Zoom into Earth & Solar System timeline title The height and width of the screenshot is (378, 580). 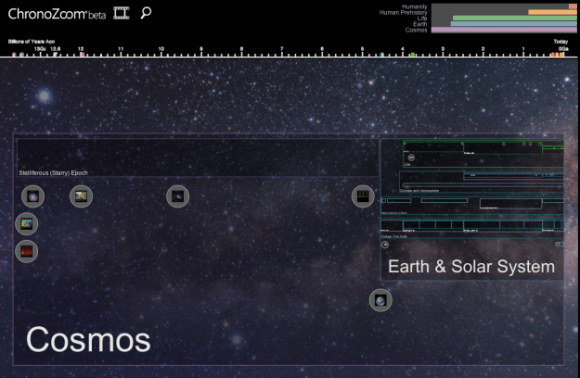click(x=471, y=266)
